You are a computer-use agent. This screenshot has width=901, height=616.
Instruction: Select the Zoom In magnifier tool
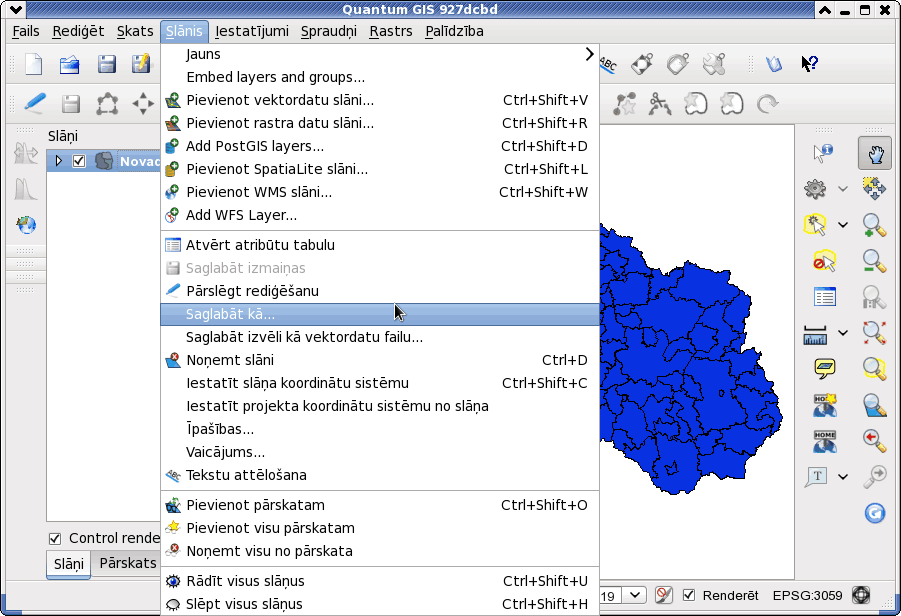(875, 225)
